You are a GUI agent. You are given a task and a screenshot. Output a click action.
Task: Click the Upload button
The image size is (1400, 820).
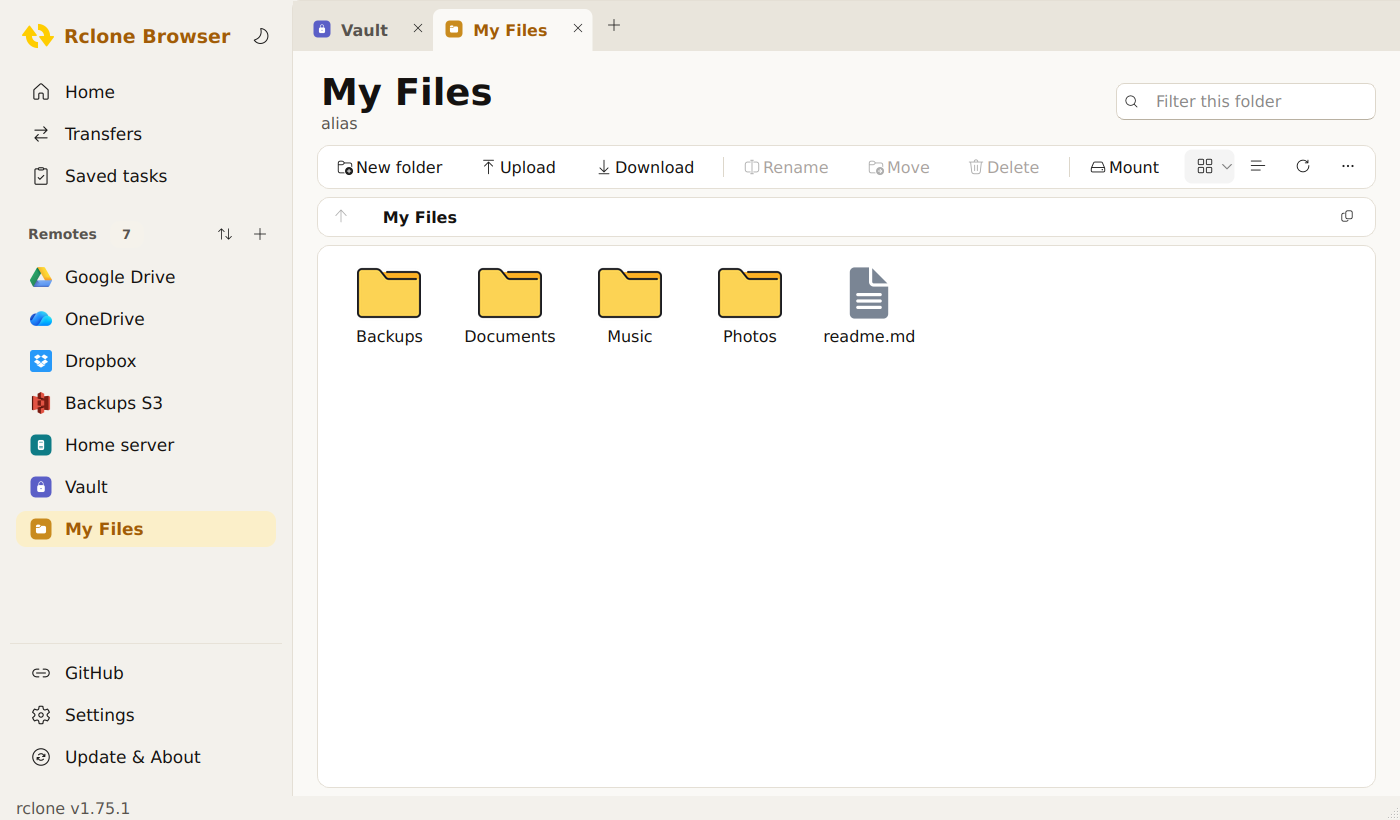pos(518,167)
